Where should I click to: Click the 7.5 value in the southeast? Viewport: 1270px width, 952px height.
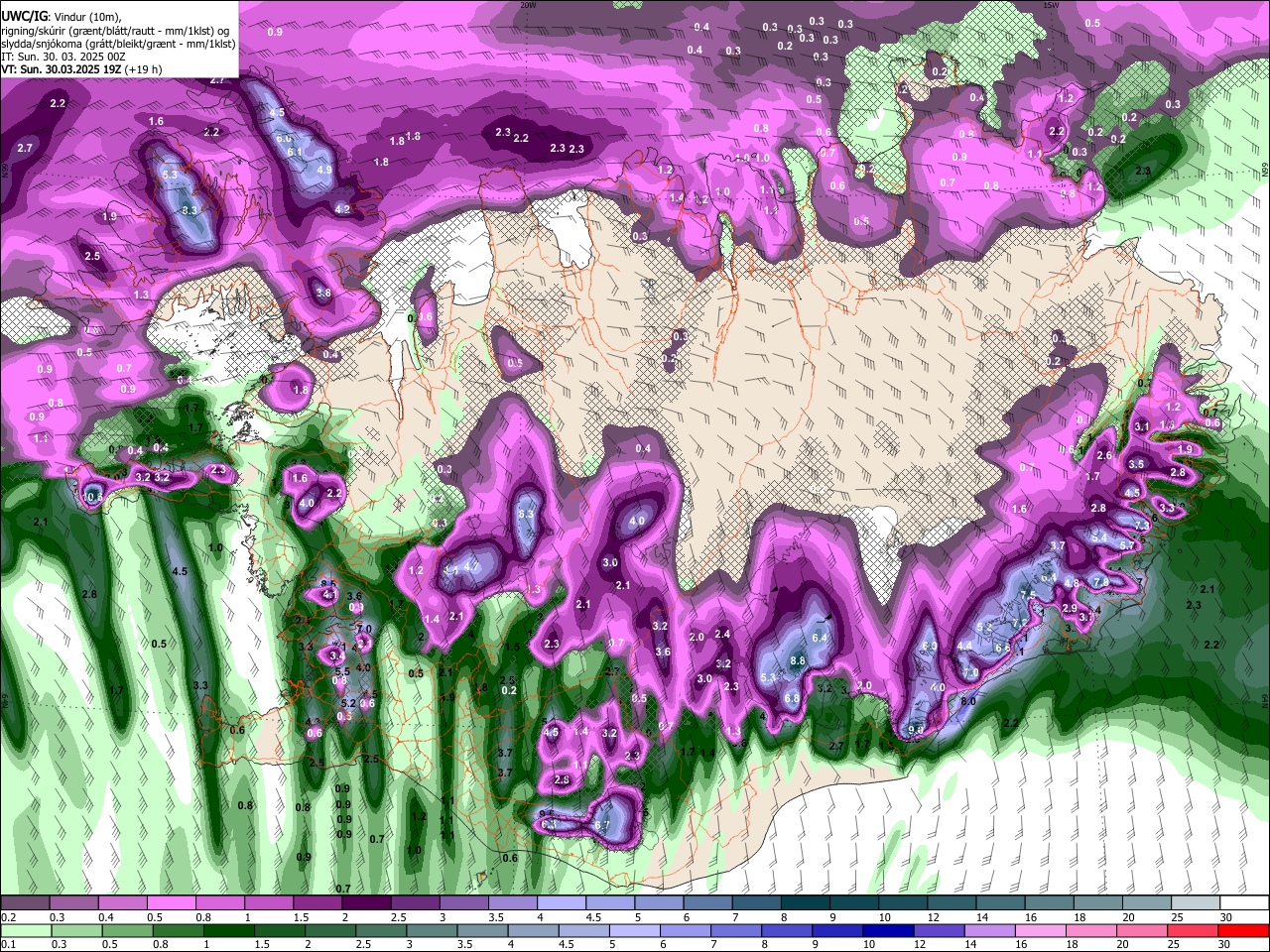click(x=1028, y=595)
